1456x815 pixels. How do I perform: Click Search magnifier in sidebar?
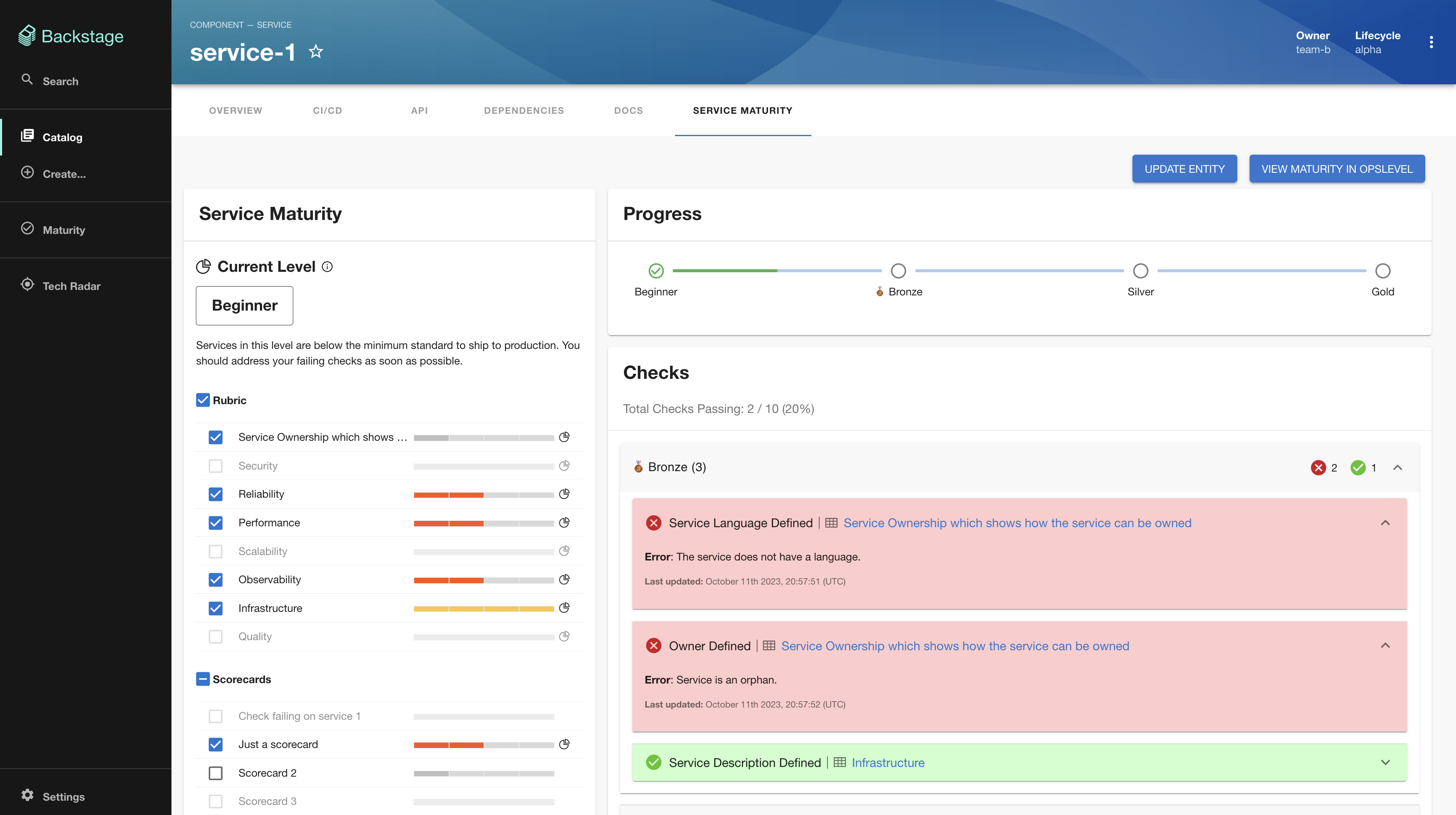[x=27, y=80]
